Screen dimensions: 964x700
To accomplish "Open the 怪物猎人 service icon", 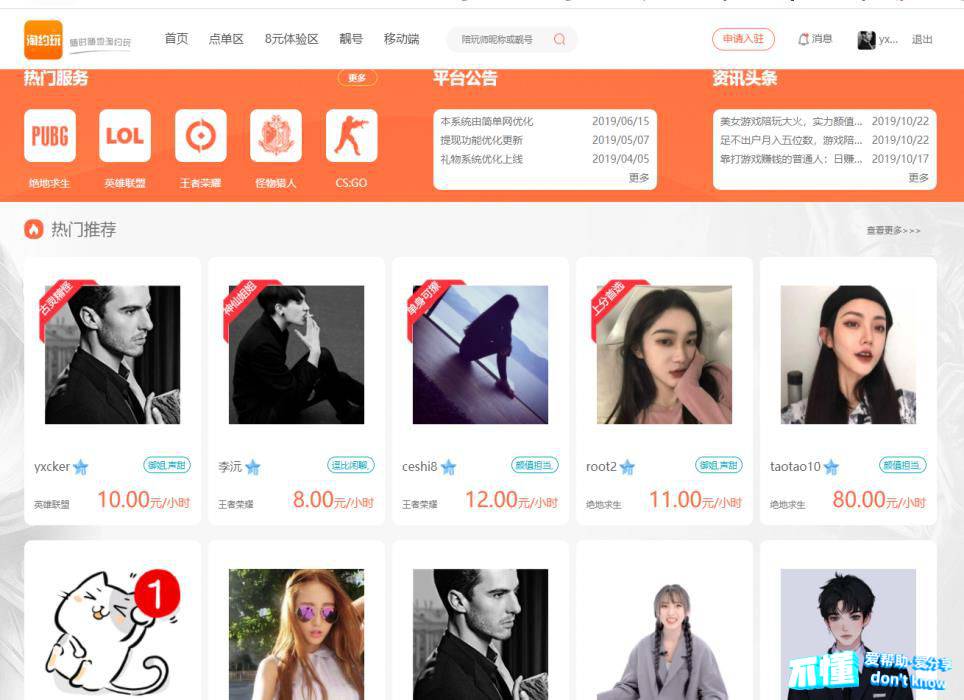I will tap(276, 136).
